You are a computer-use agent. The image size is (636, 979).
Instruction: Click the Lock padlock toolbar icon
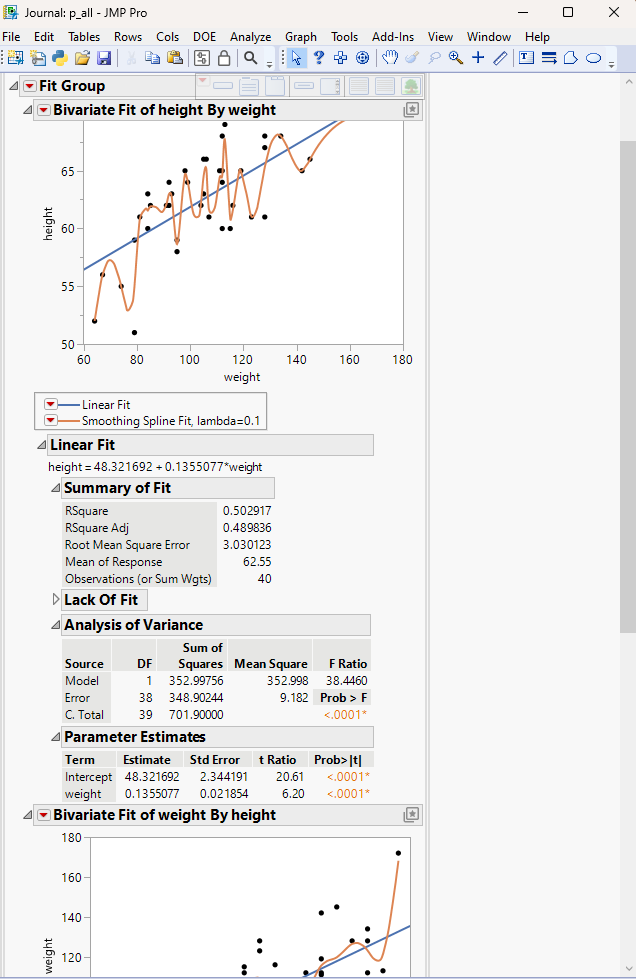(224, 58)
